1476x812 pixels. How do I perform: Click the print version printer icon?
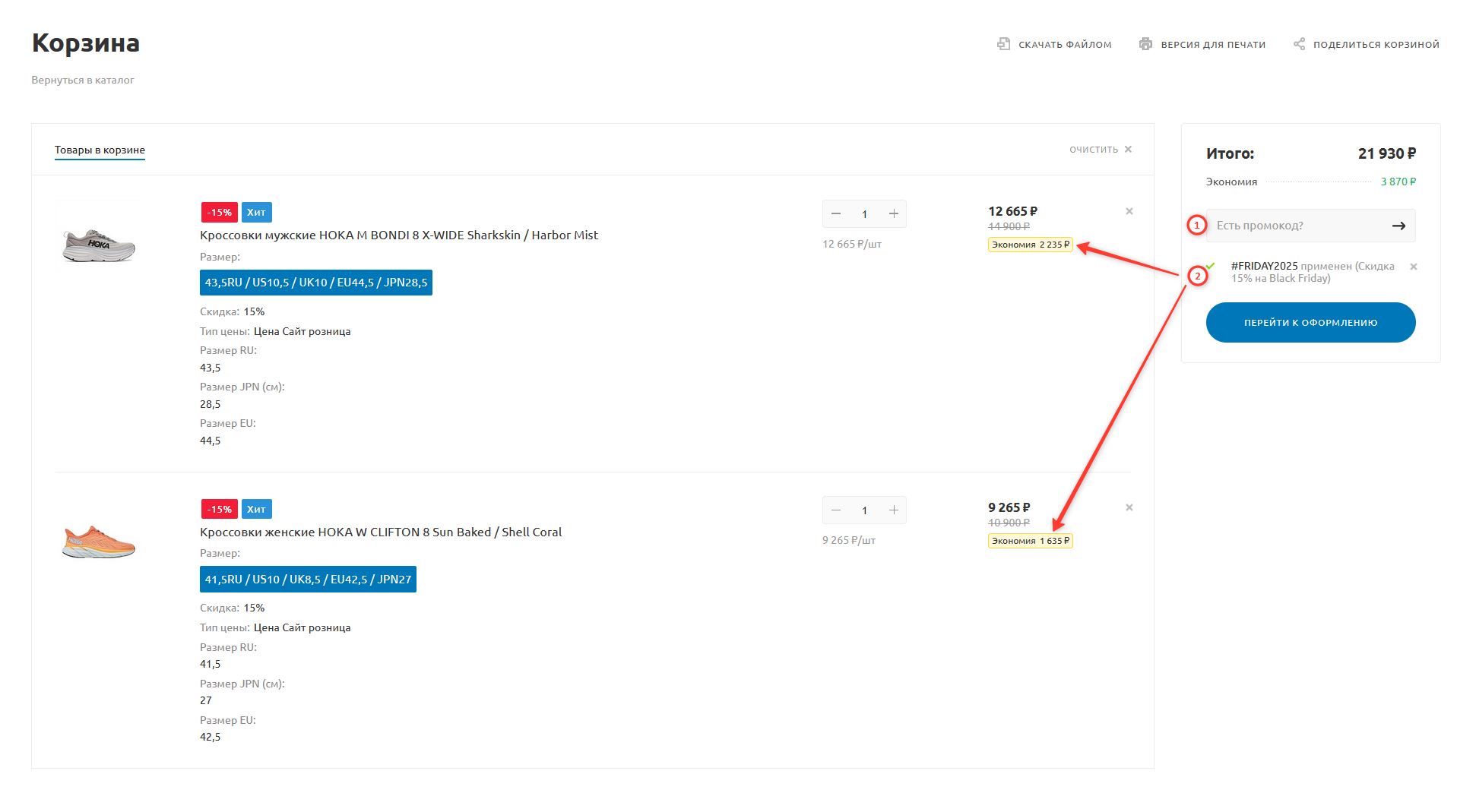coord(1145,44)
